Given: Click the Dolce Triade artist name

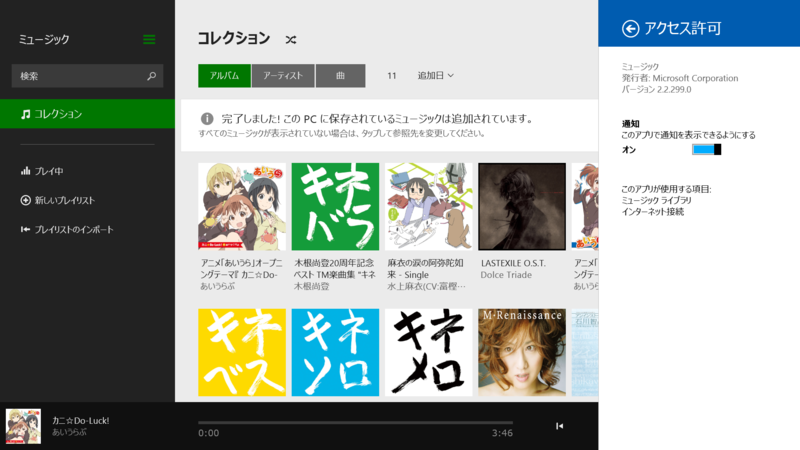Looking at the screenshot, I should click(506, 275).
